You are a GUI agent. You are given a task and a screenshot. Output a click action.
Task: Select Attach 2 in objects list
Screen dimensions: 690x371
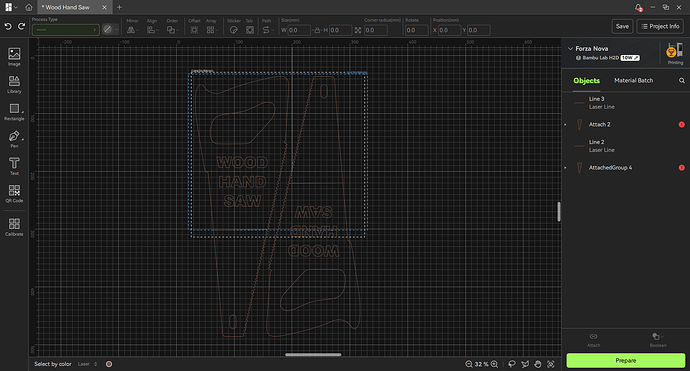click(626, 125)
